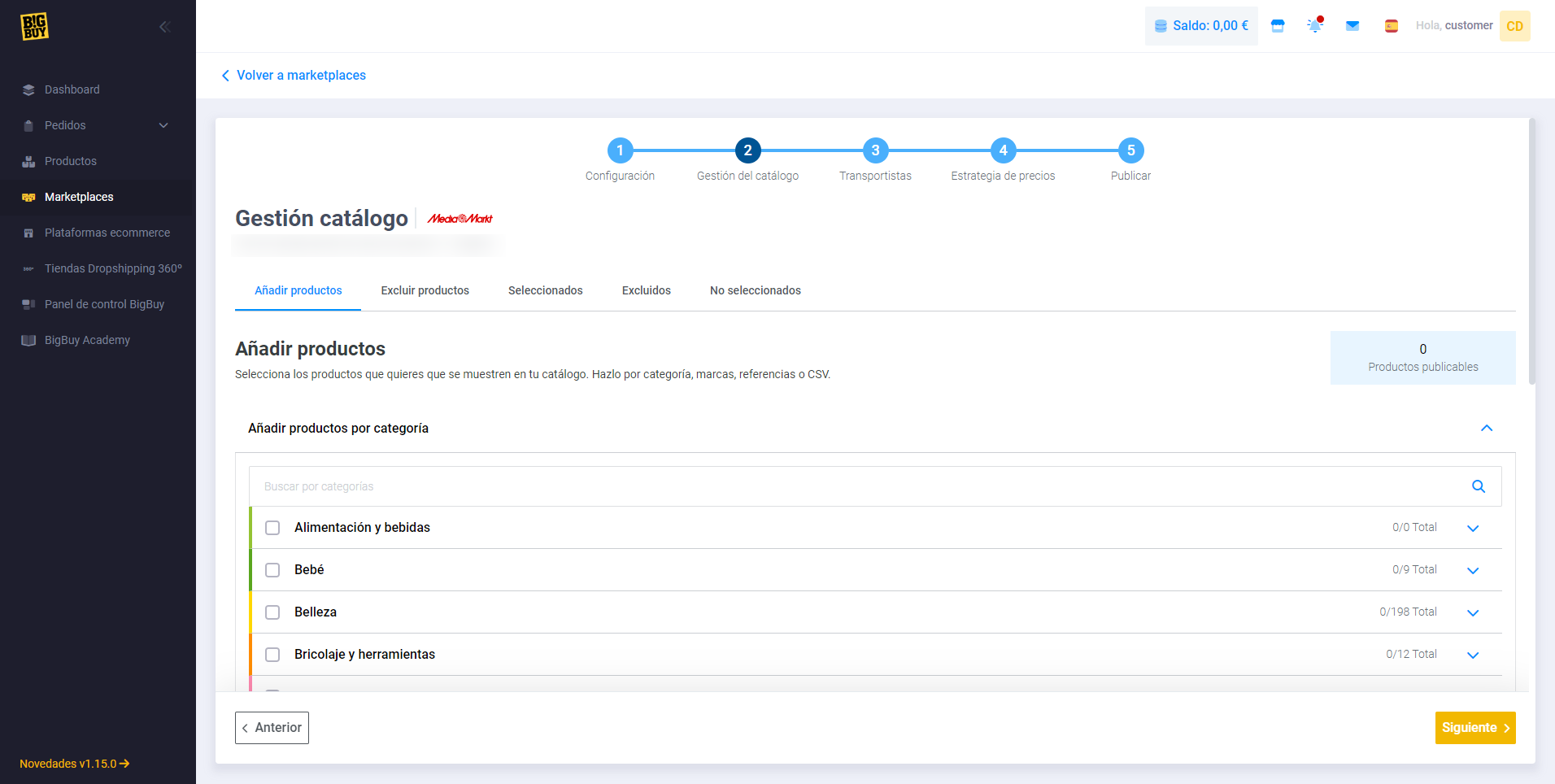Tick the Bebé category checkbox
Viewport: 1555px width, 784px height.
[272, 570]
